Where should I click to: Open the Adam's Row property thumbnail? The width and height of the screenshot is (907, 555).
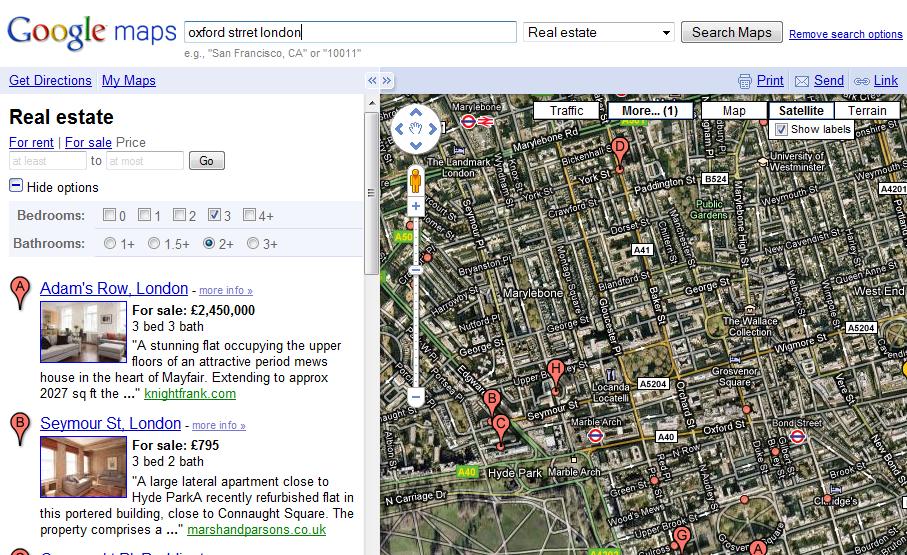pyautogui.click(x=83, y=332)
